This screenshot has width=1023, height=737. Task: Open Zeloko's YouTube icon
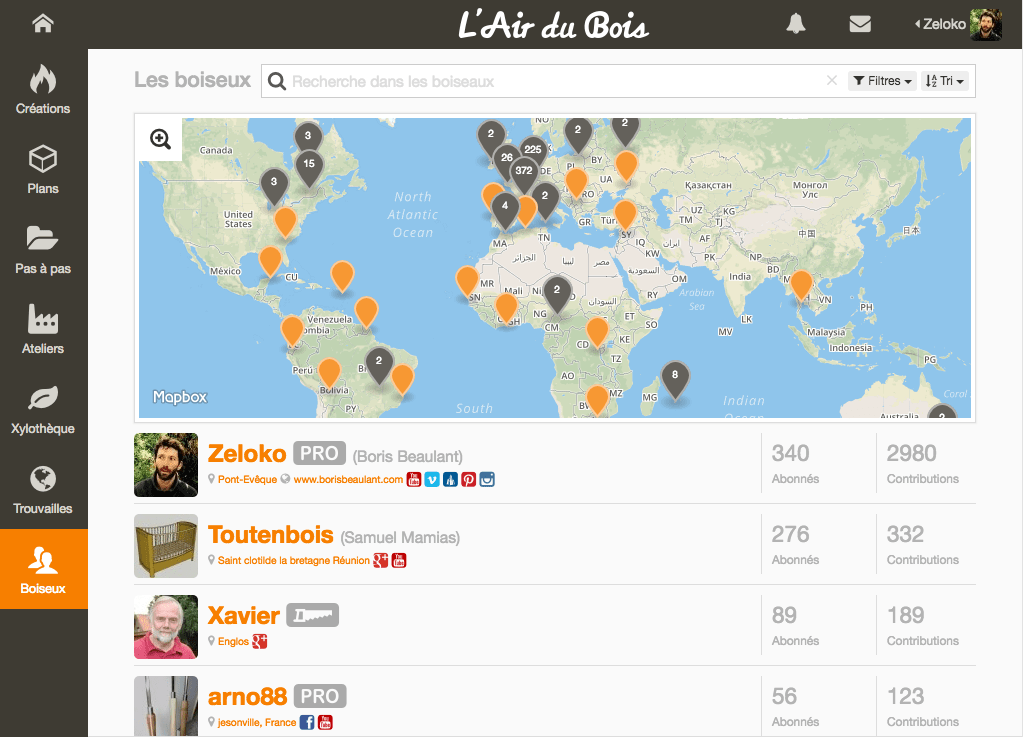click(414, 479)
